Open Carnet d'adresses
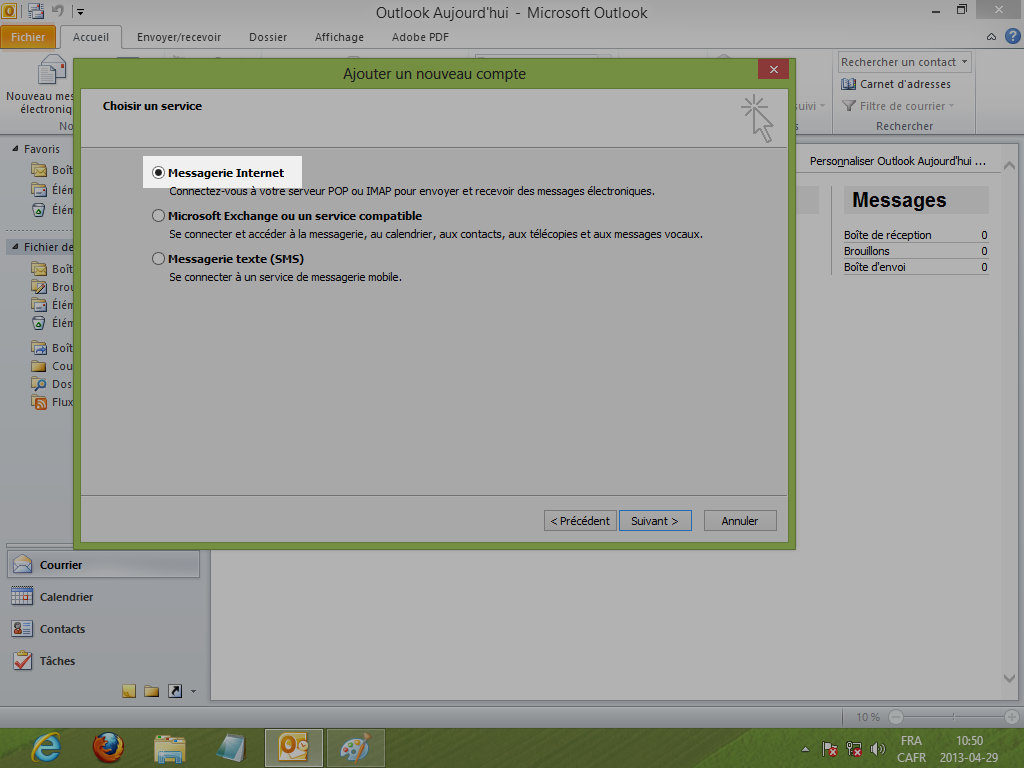1024x768 pixels. pos(896,84)
